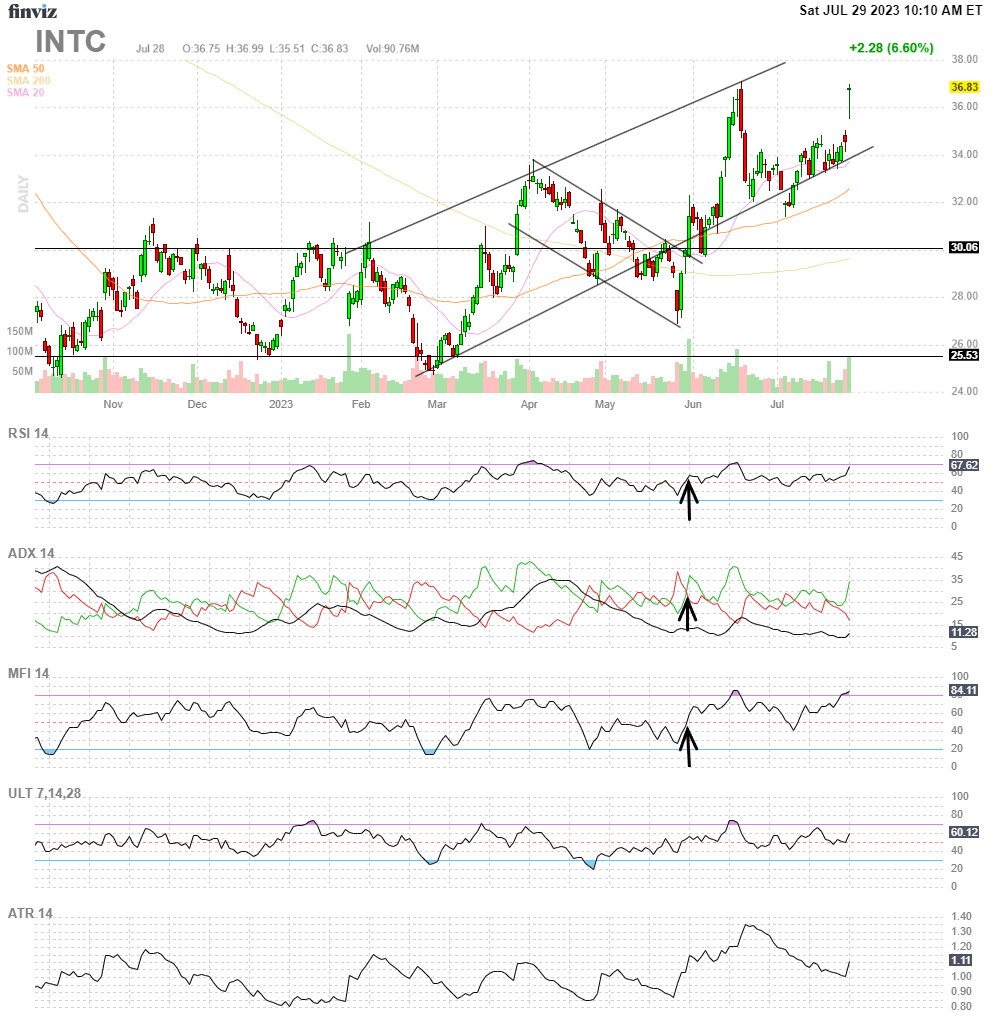Toggle the ADX 14 indicator panel
991x1022 pixels.
click(x=33, y=551)
